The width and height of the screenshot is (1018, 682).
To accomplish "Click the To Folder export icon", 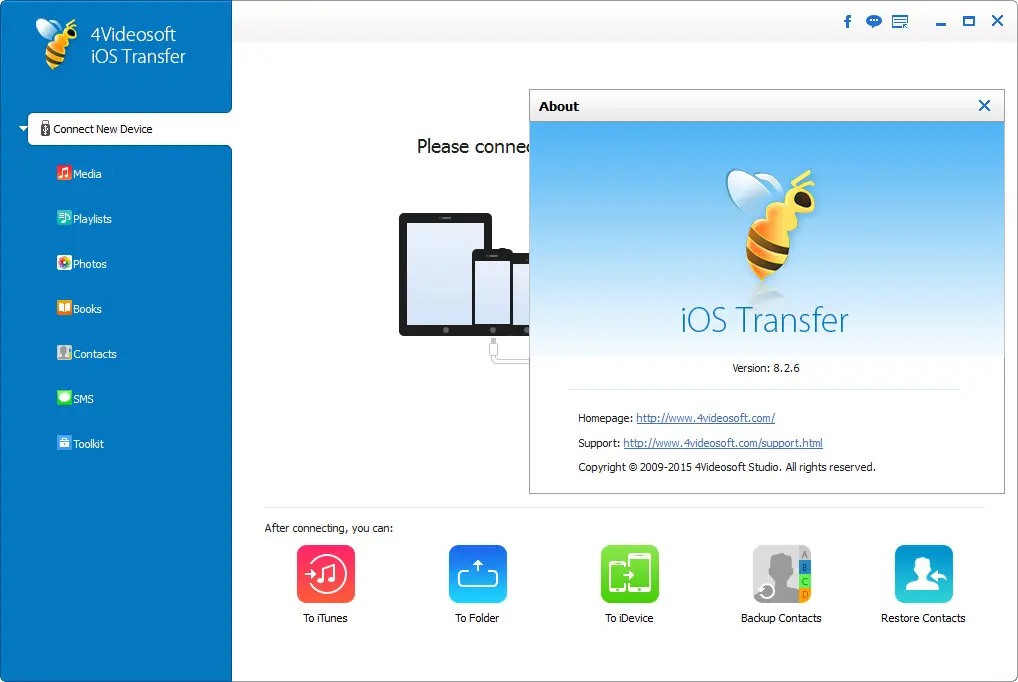I will (x=478, y=574).
